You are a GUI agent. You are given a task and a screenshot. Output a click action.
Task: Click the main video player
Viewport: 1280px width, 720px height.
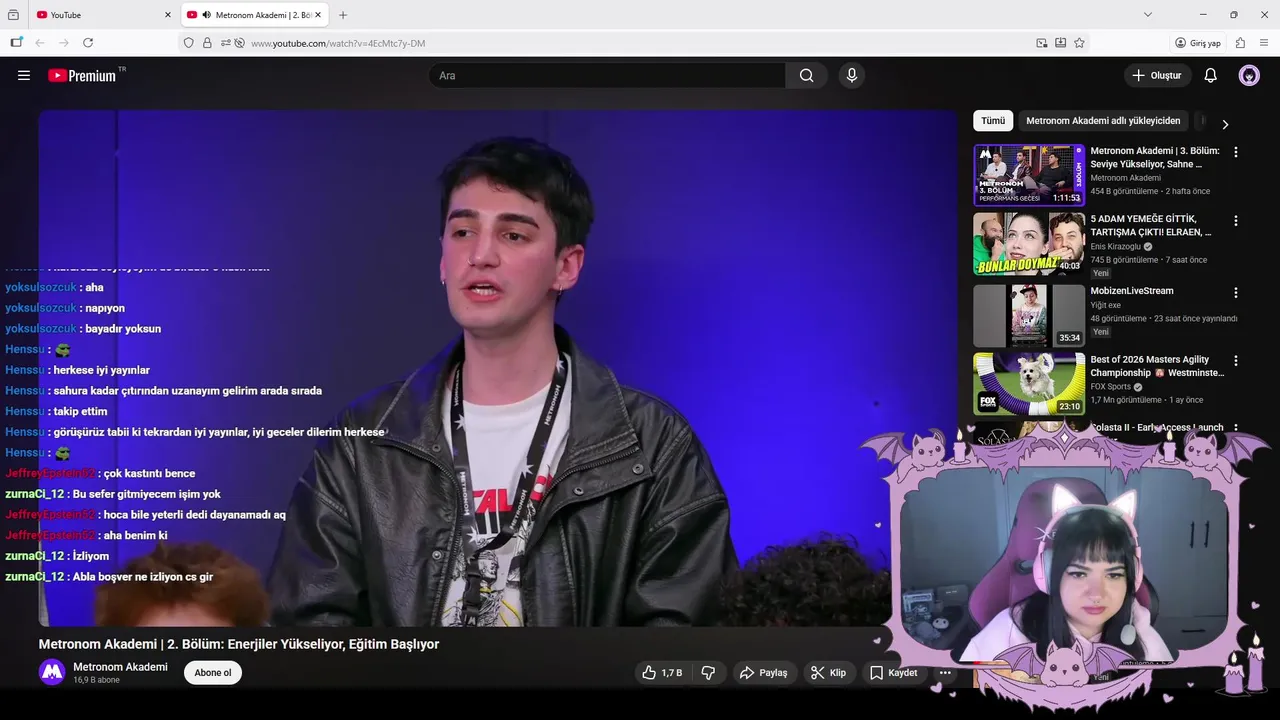(498, 368)
